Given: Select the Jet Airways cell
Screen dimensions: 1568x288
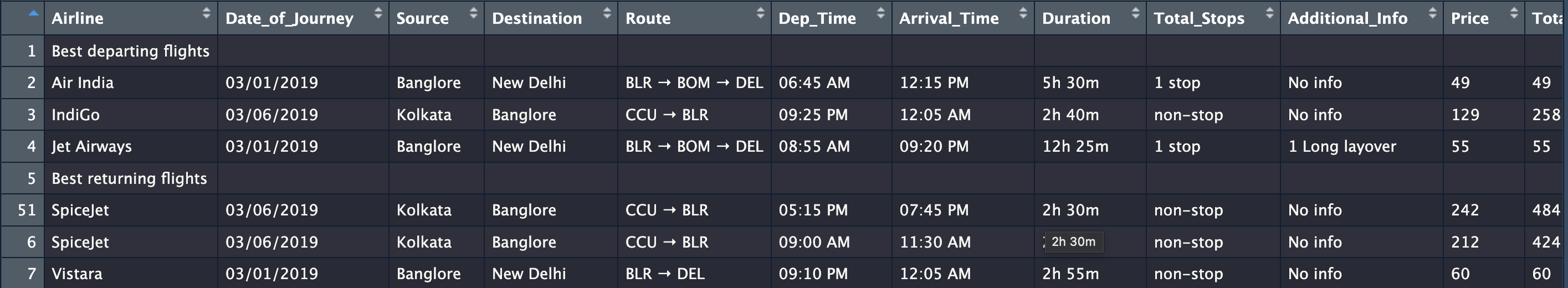Looking at the screenshot, I should pos(131,146).
